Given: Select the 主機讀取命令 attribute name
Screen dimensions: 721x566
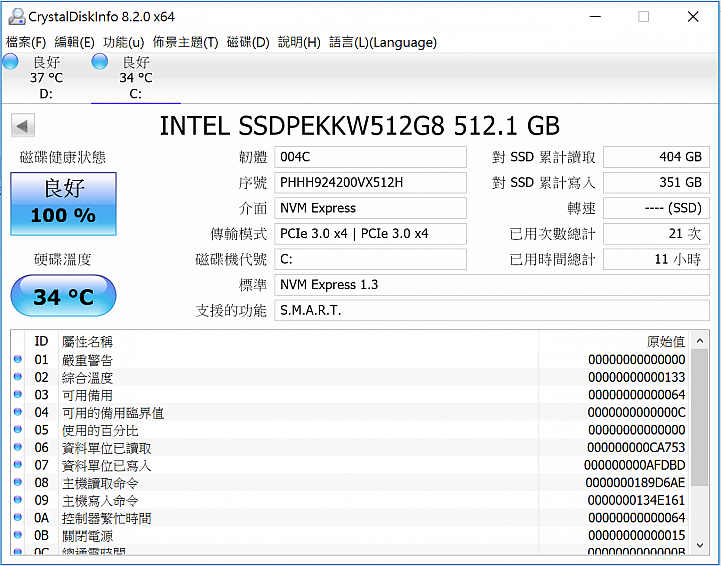Looking at the screenshot, I should point(100,483).
